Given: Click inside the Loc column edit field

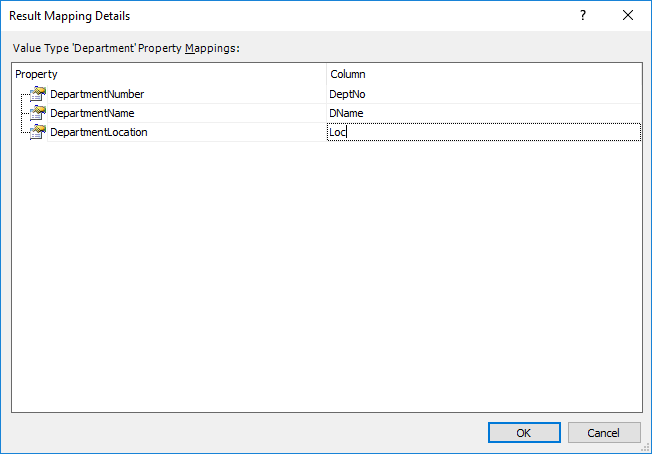Looking at the screenshot, I should coord(484,132).
